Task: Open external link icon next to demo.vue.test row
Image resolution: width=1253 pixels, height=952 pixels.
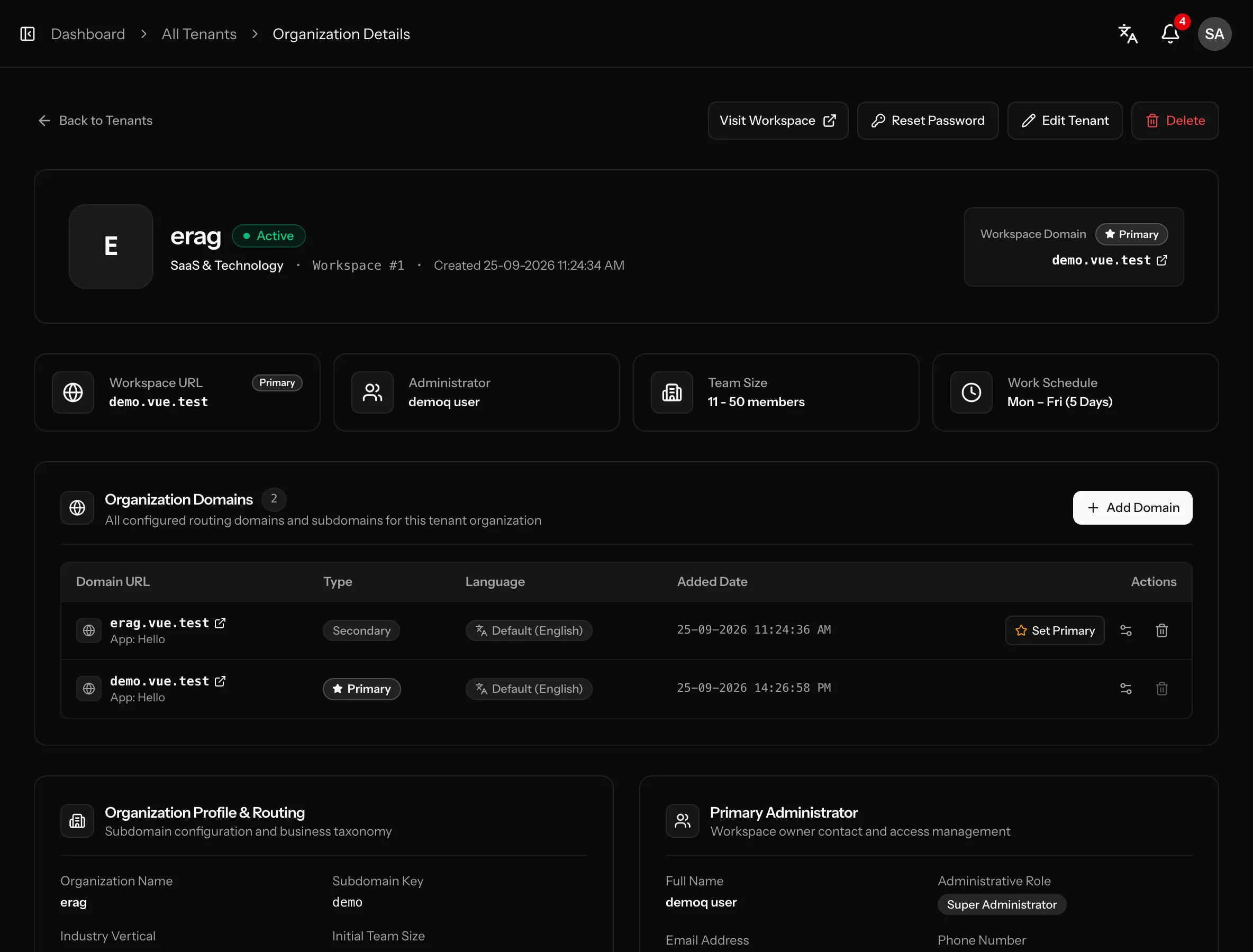Action: coord(220,681)
